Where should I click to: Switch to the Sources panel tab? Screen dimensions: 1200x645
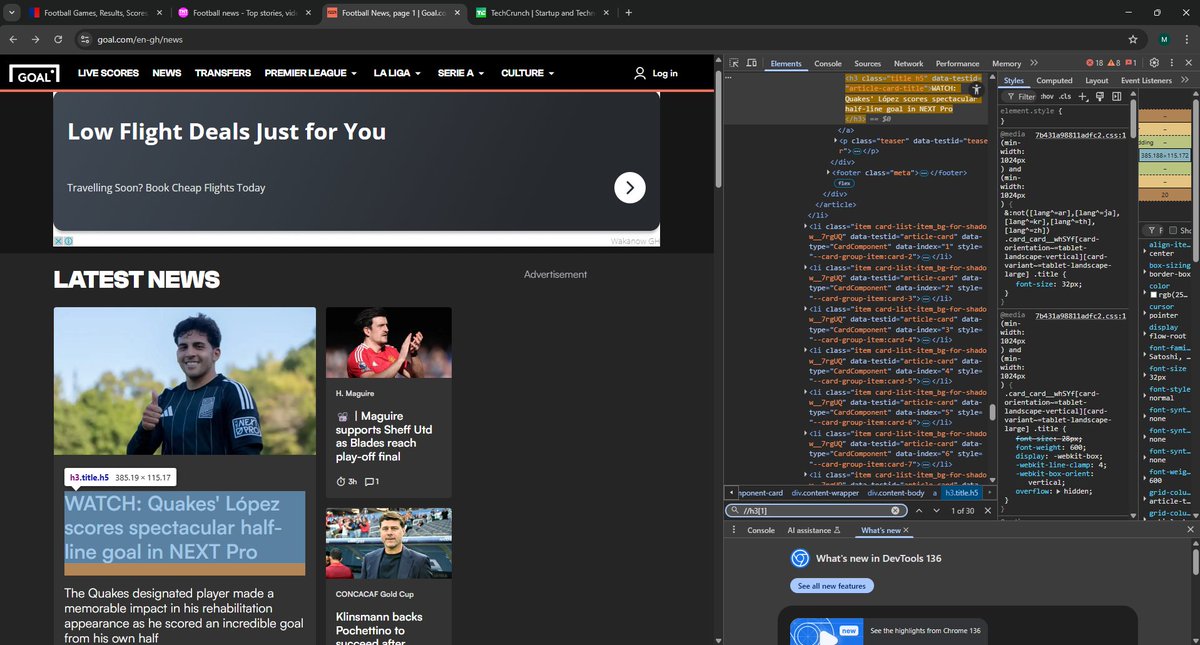tap(867, 63)
